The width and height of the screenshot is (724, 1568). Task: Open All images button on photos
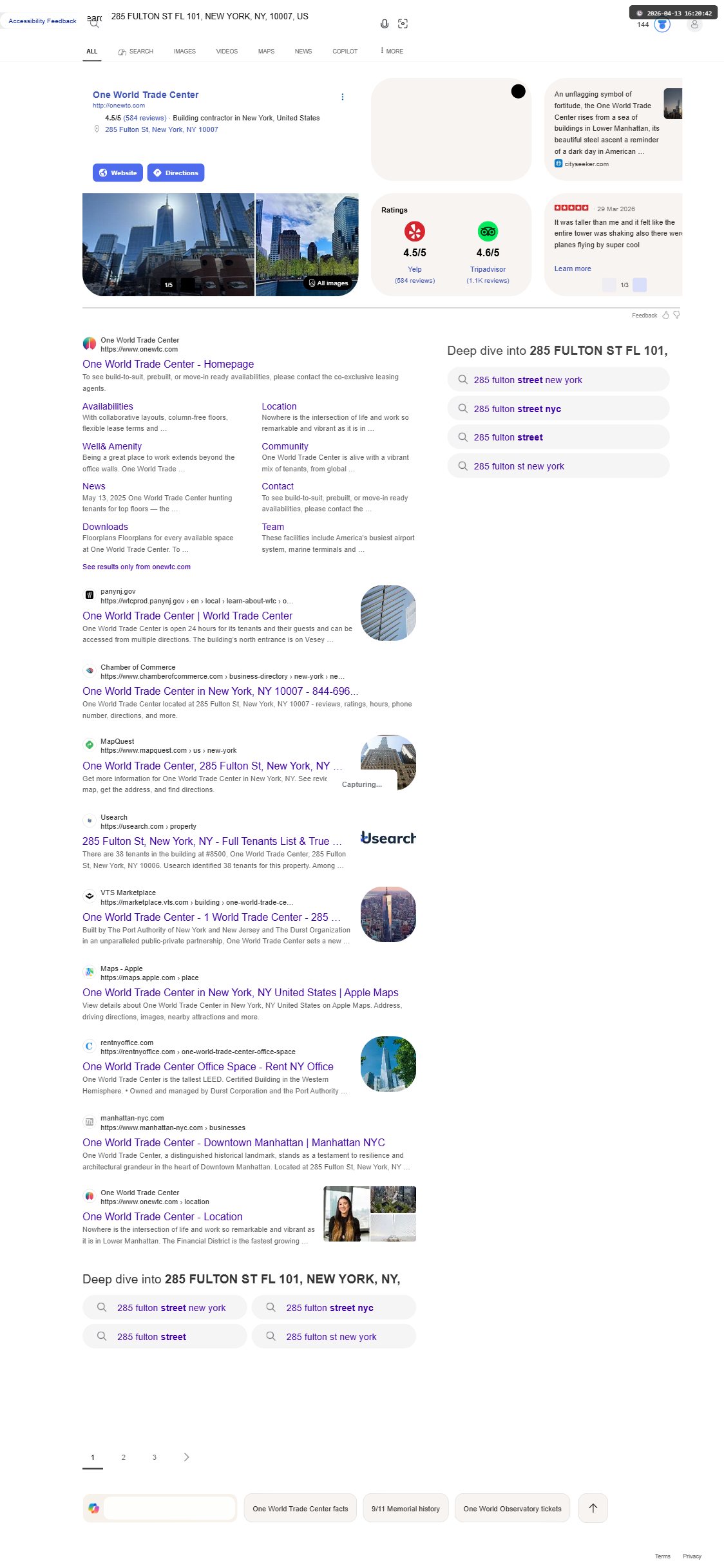(329, 283)
